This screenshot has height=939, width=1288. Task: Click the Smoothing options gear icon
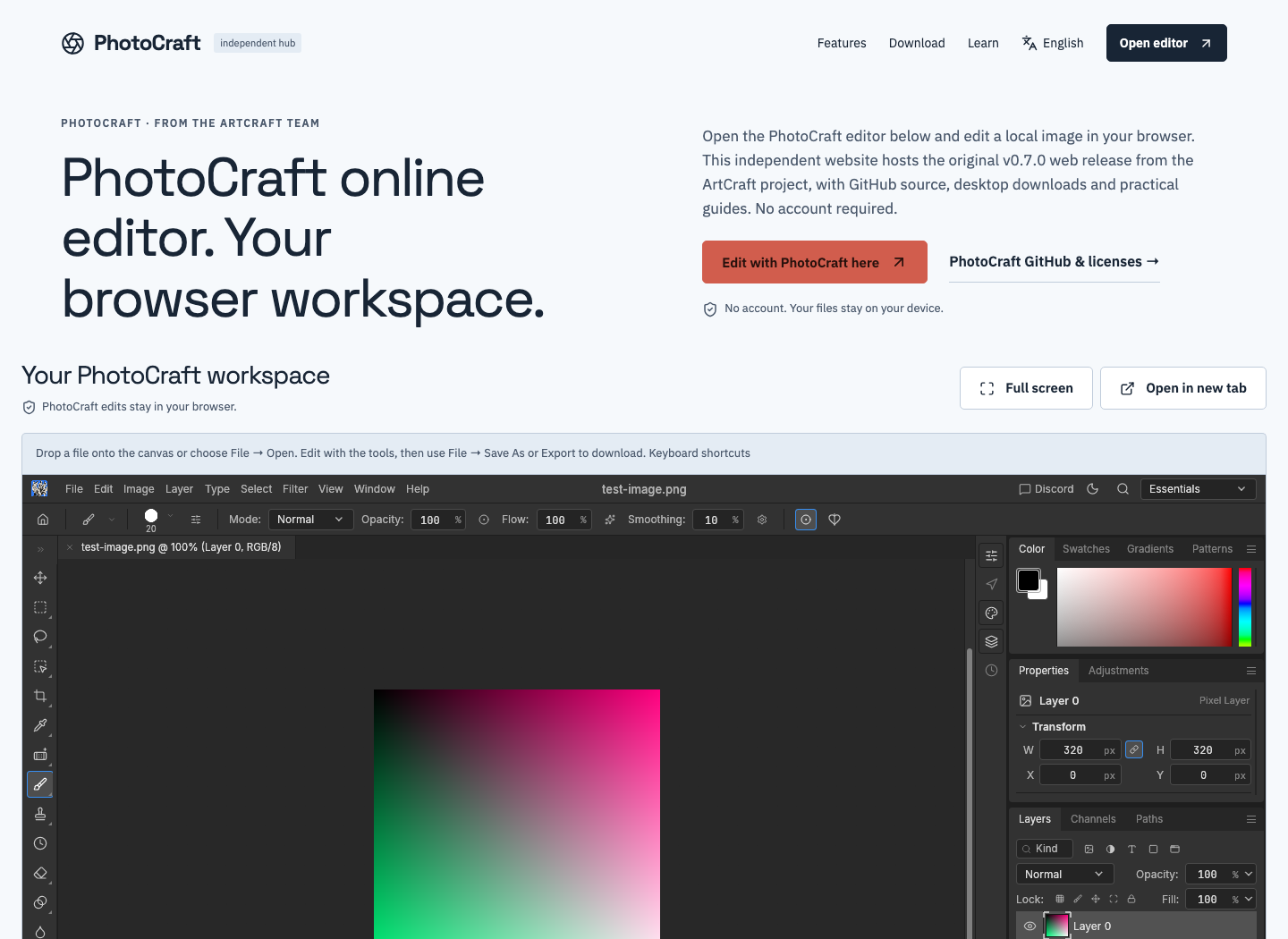coord(762,520)
